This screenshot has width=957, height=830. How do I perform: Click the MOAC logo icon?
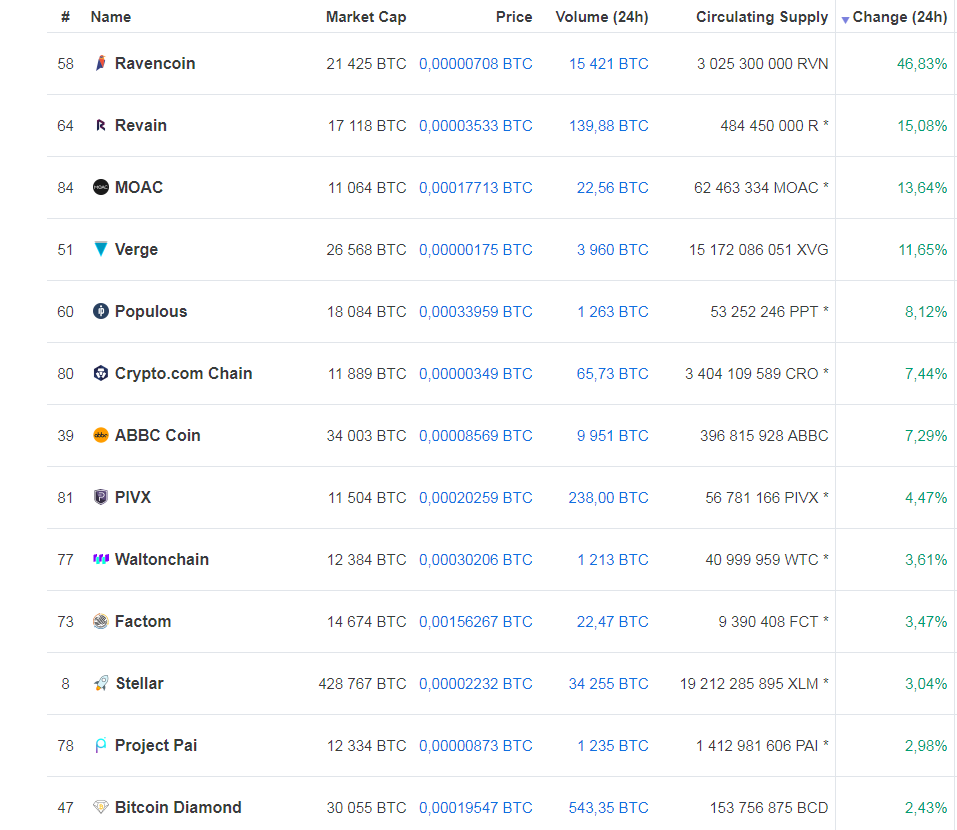click(101, 187)
